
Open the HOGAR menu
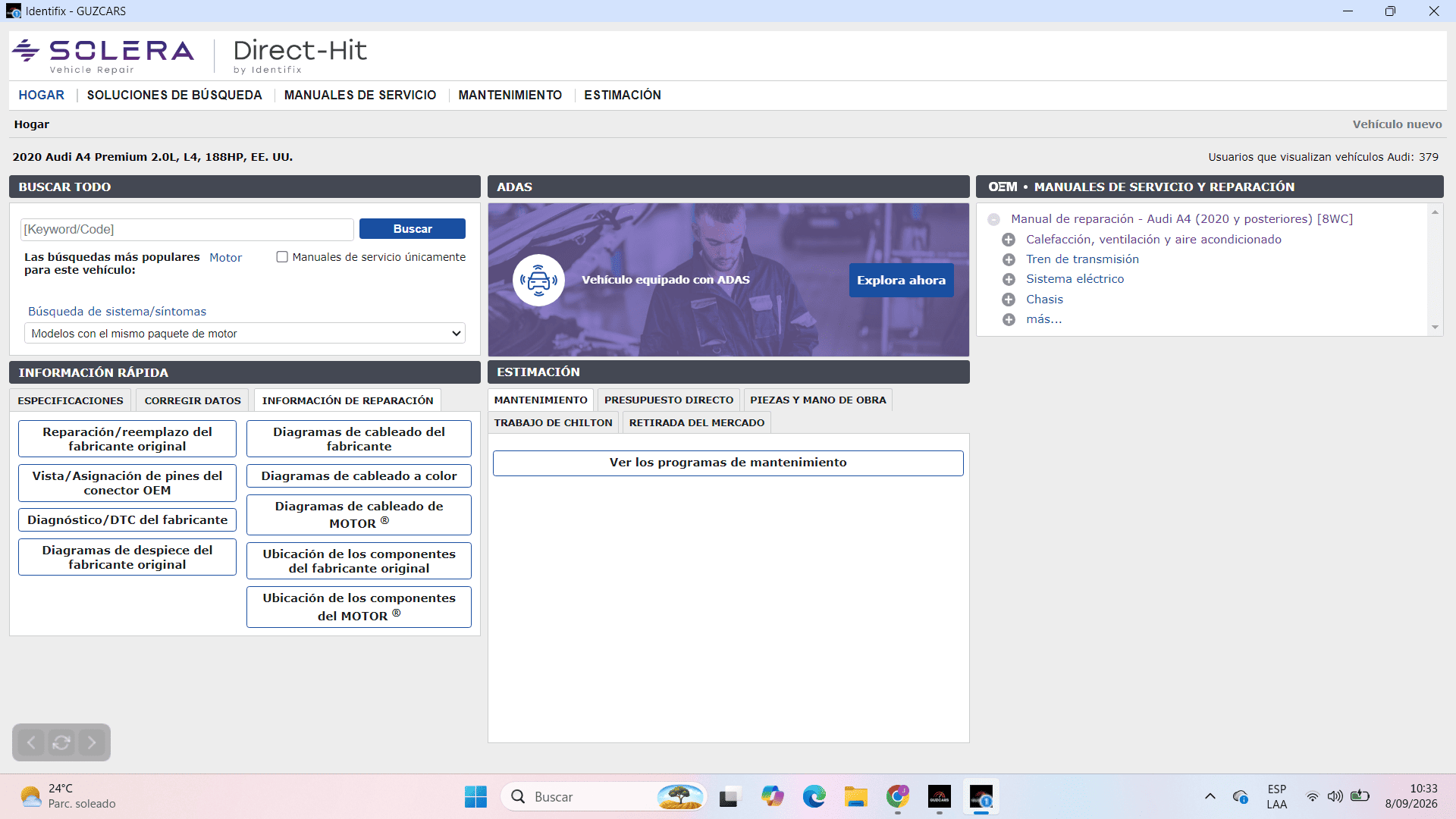(x=42, y=95)
